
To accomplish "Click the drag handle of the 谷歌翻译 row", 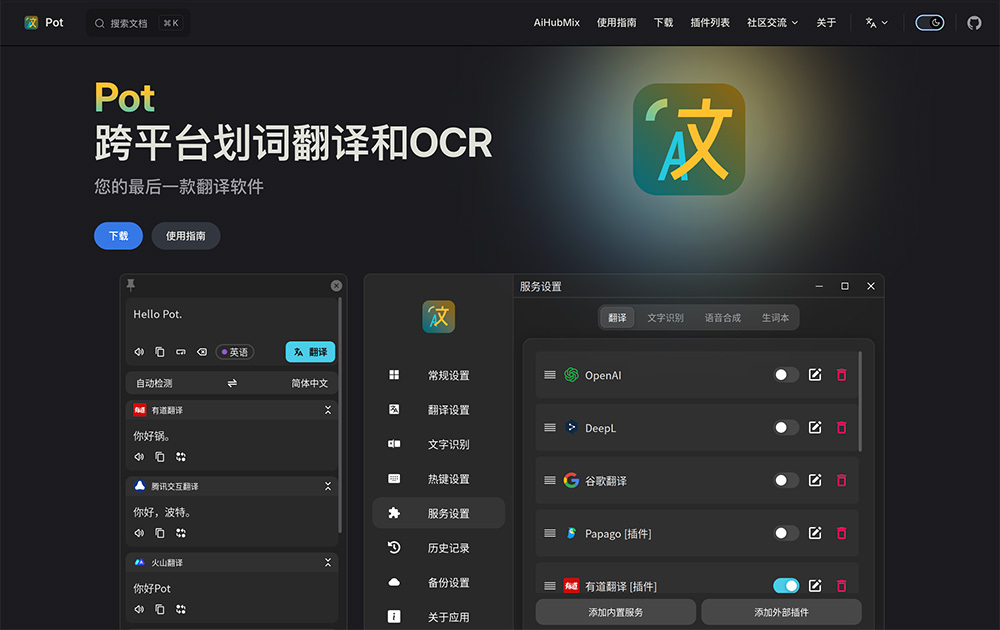I will tap(550, 481).
